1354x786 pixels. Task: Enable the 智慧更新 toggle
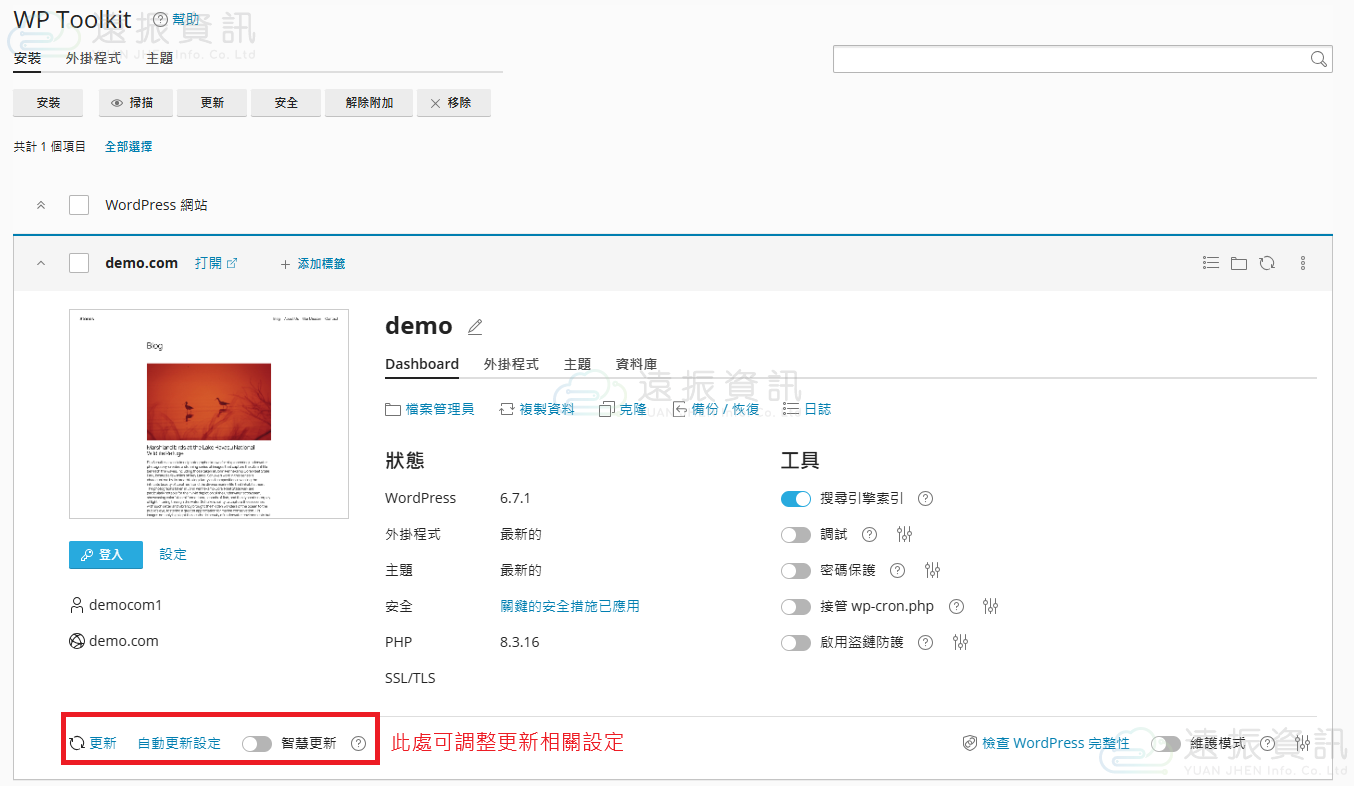(x=257, y=743)
